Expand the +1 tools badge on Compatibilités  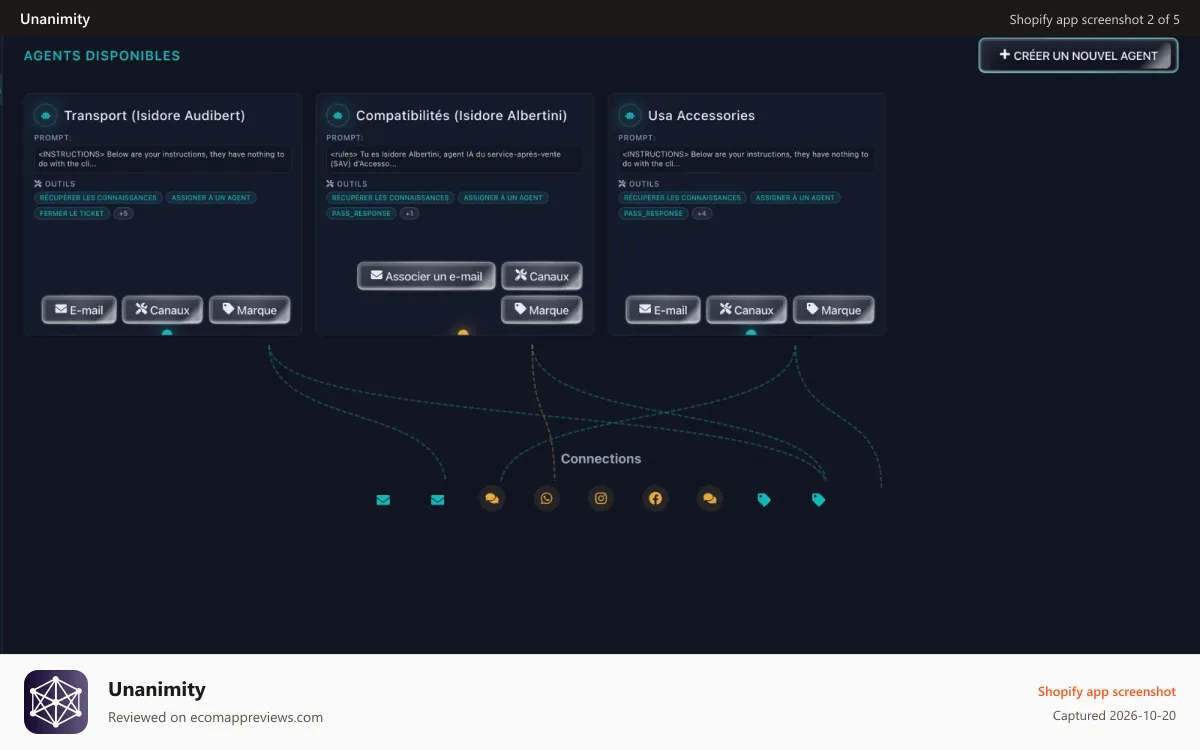coord(410,213)
